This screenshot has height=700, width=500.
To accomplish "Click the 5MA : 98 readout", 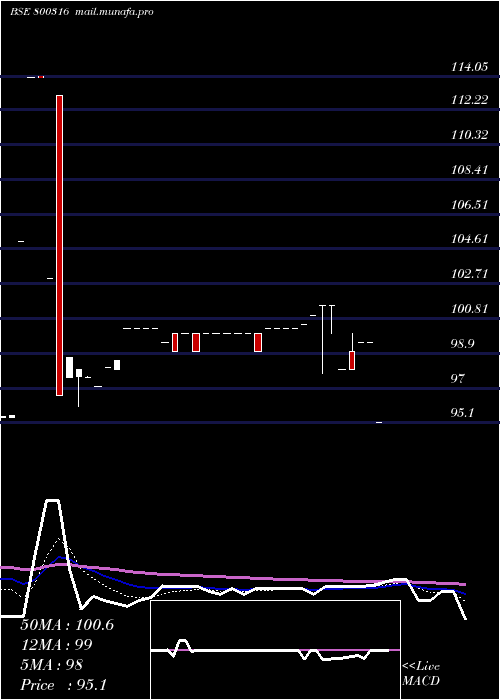I will point(51,665).
